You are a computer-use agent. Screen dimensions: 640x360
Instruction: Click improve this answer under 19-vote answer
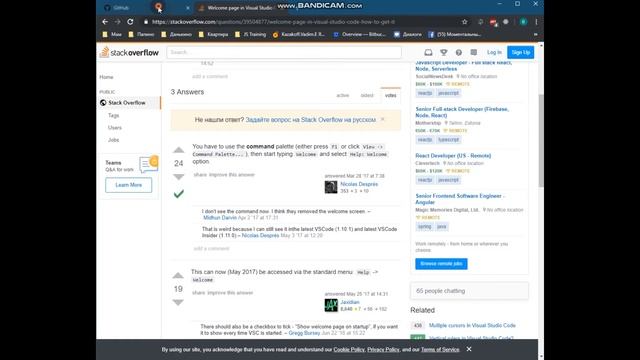(x=230, y=293)
